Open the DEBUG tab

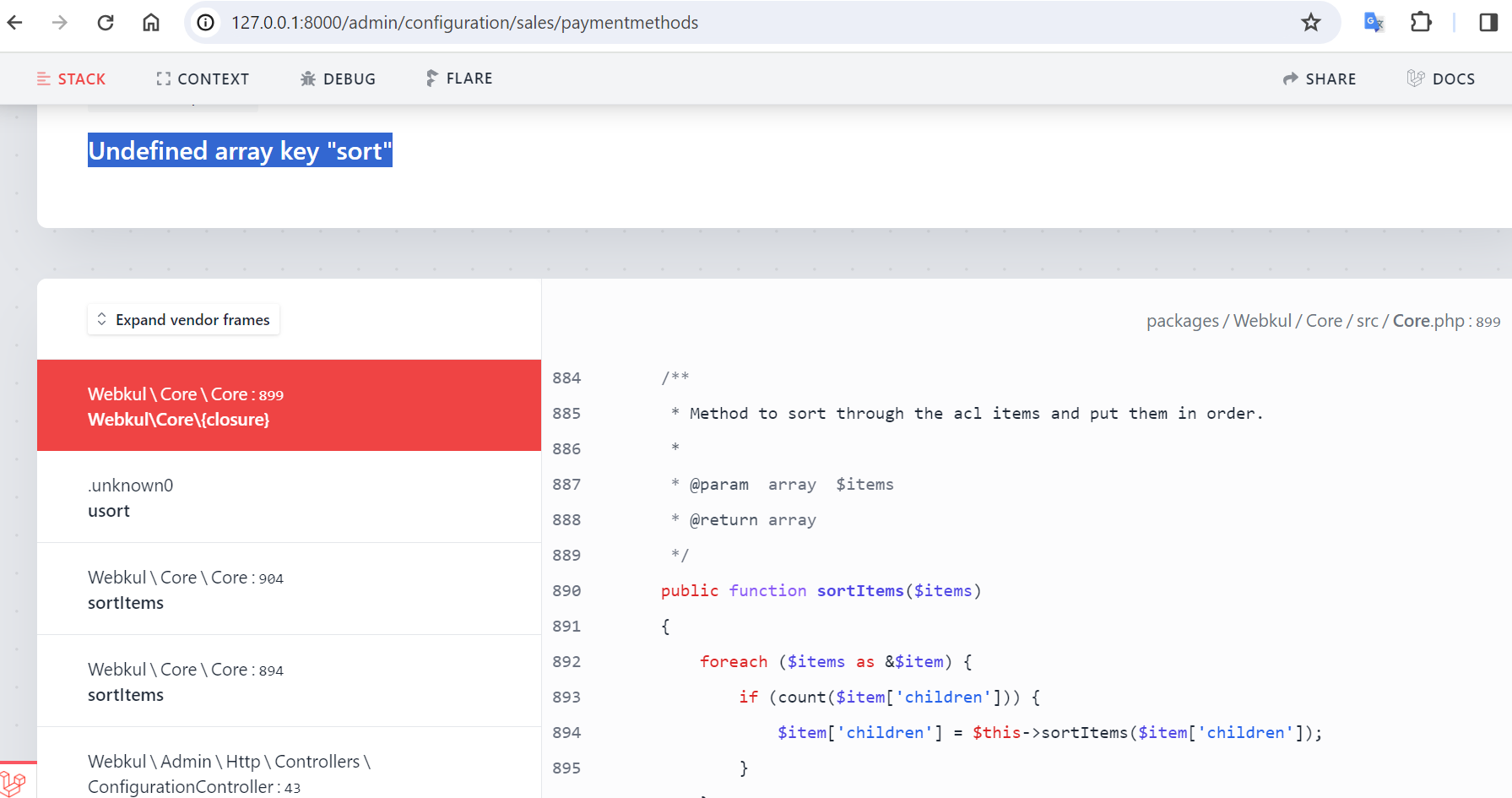338,79
